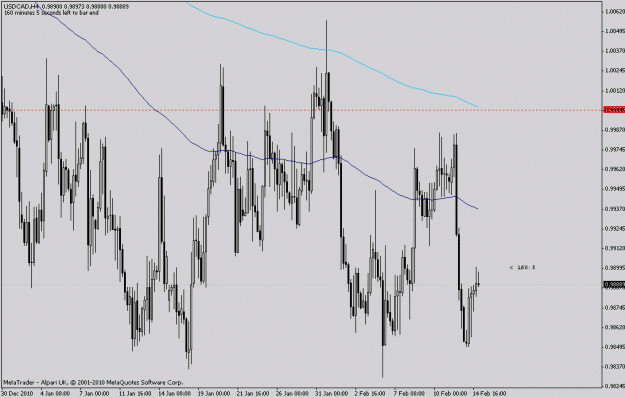Click the 14 Jan 08:00 time label

[x=175, y=394]
